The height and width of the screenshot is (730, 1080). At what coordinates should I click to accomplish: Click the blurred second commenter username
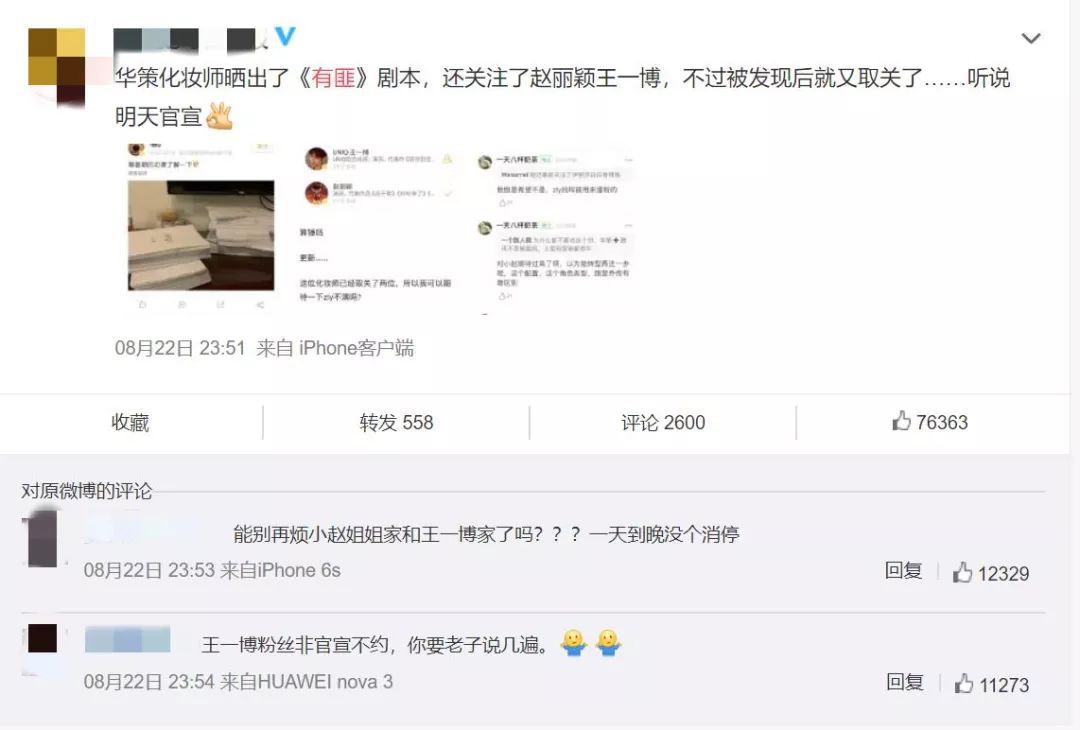coord(127,640)
